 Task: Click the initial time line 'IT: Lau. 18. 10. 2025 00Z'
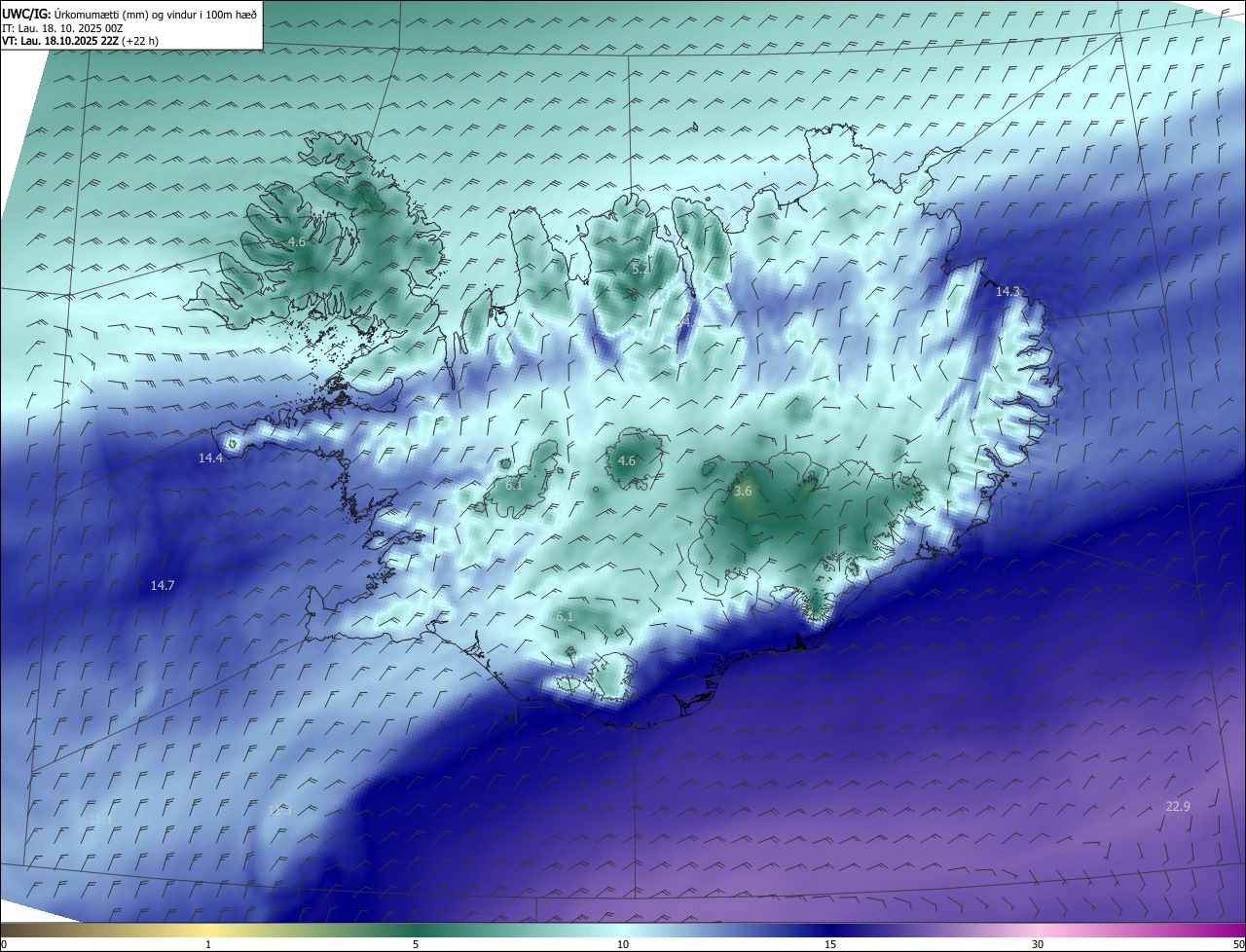pos(62,27)
